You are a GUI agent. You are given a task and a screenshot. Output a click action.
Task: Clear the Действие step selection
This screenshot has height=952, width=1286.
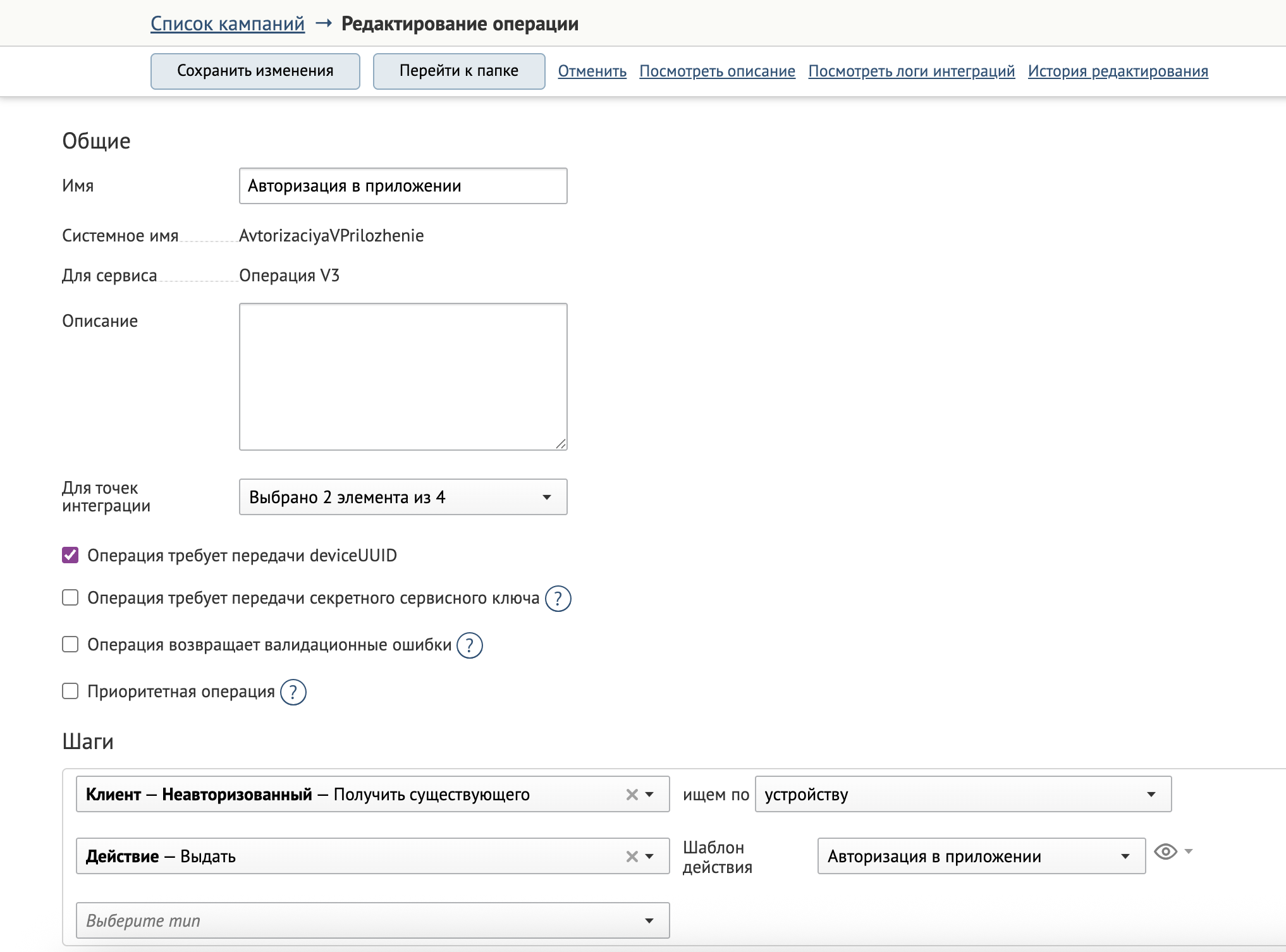[632, 857]
